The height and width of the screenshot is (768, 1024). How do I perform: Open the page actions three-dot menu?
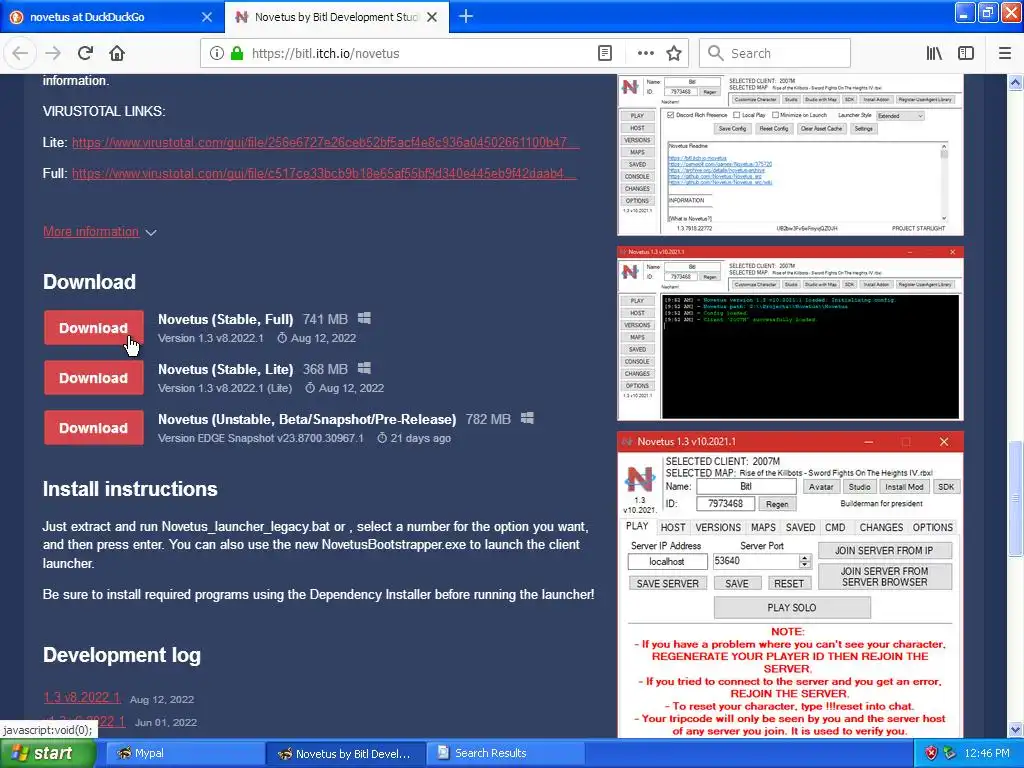pyautogui.click(x=645, y=54)
